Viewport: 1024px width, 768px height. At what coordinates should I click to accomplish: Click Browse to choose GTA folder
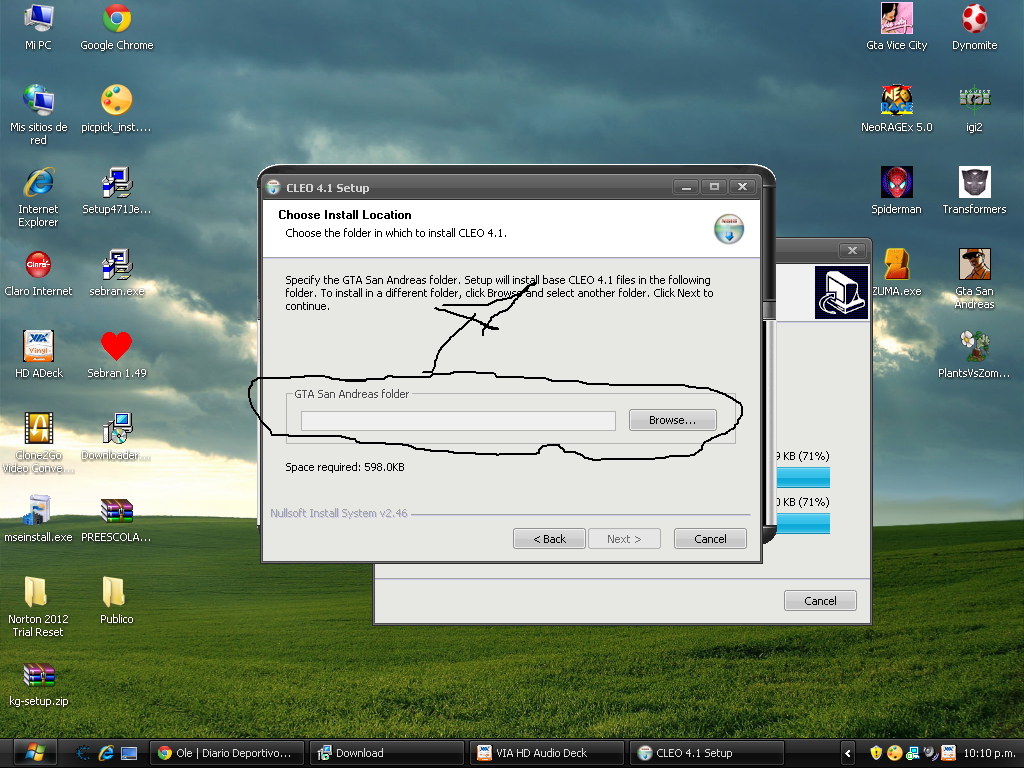pyautogui.click(x=673, y=420)
